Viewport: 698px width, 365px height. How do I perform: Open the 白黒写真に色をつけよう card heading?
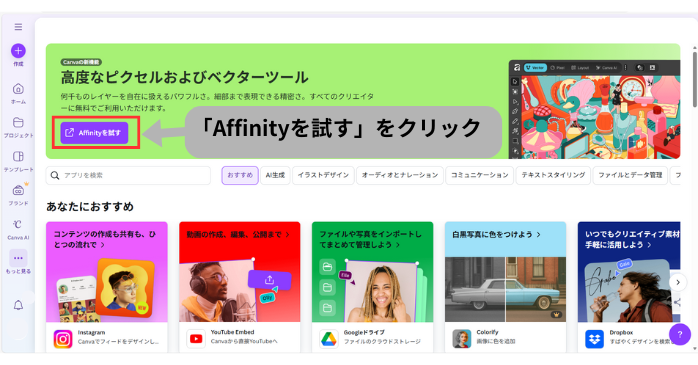coord(496,235)
